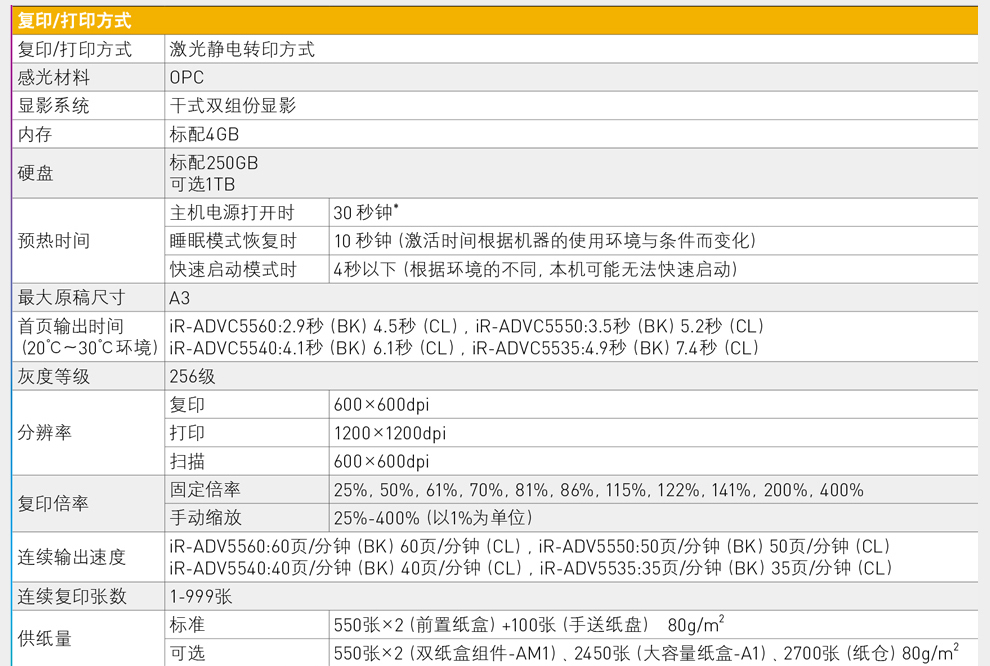Viewport: 990px width, 666px height.
Task: Click the 标准 sub-label under 供纸量
Action: 187,624
